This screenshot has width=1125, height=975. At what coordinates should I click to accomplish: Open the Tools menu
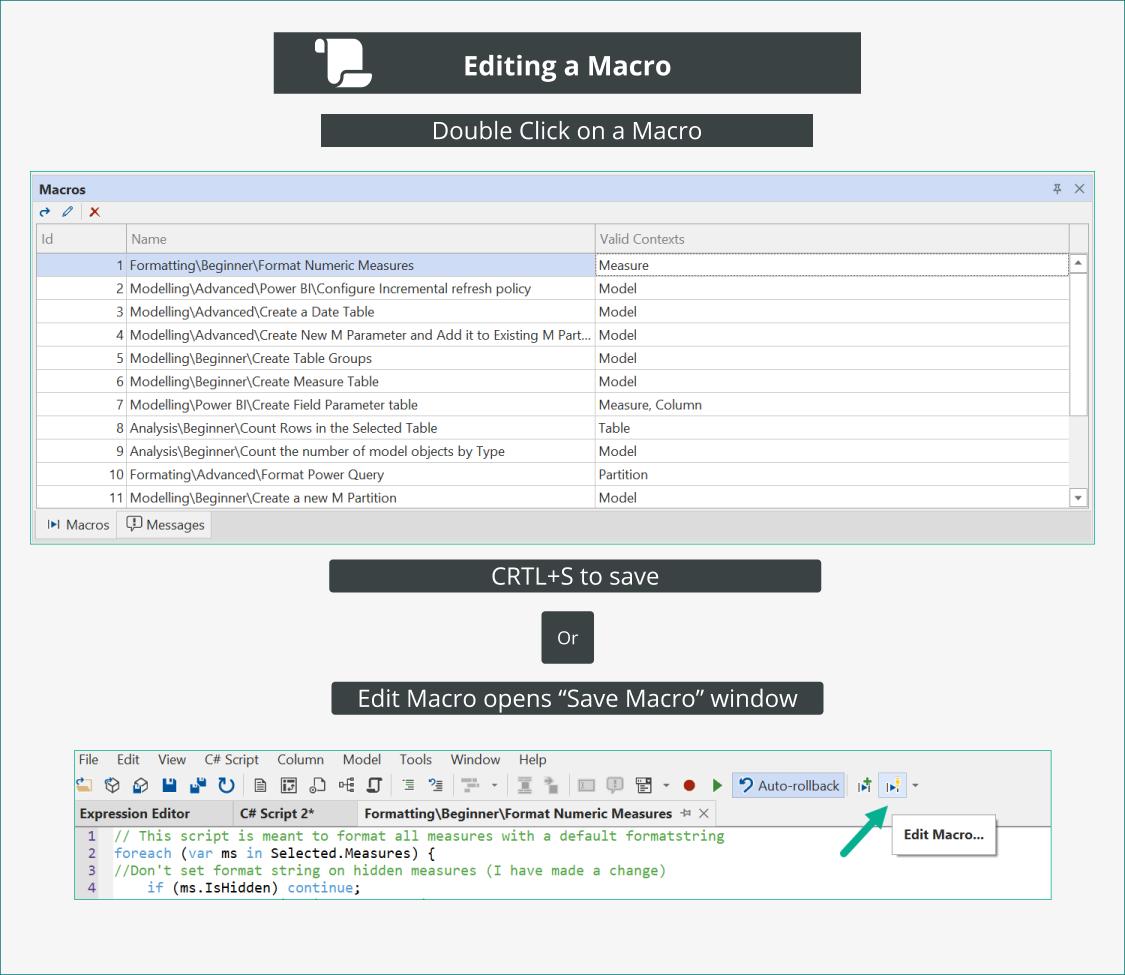(x=415, y=760)
